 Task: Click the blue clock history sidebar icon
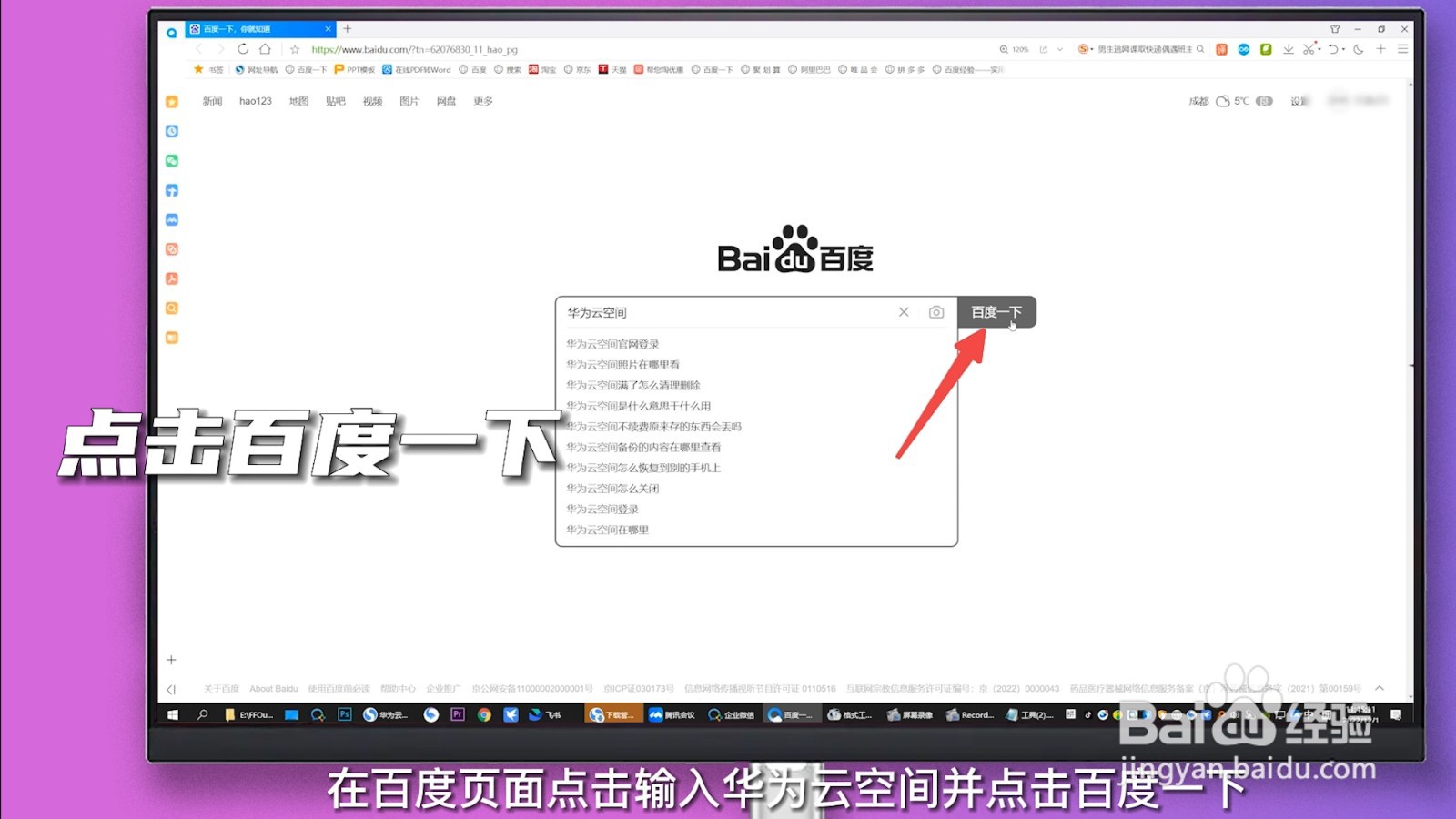[172, 131]
